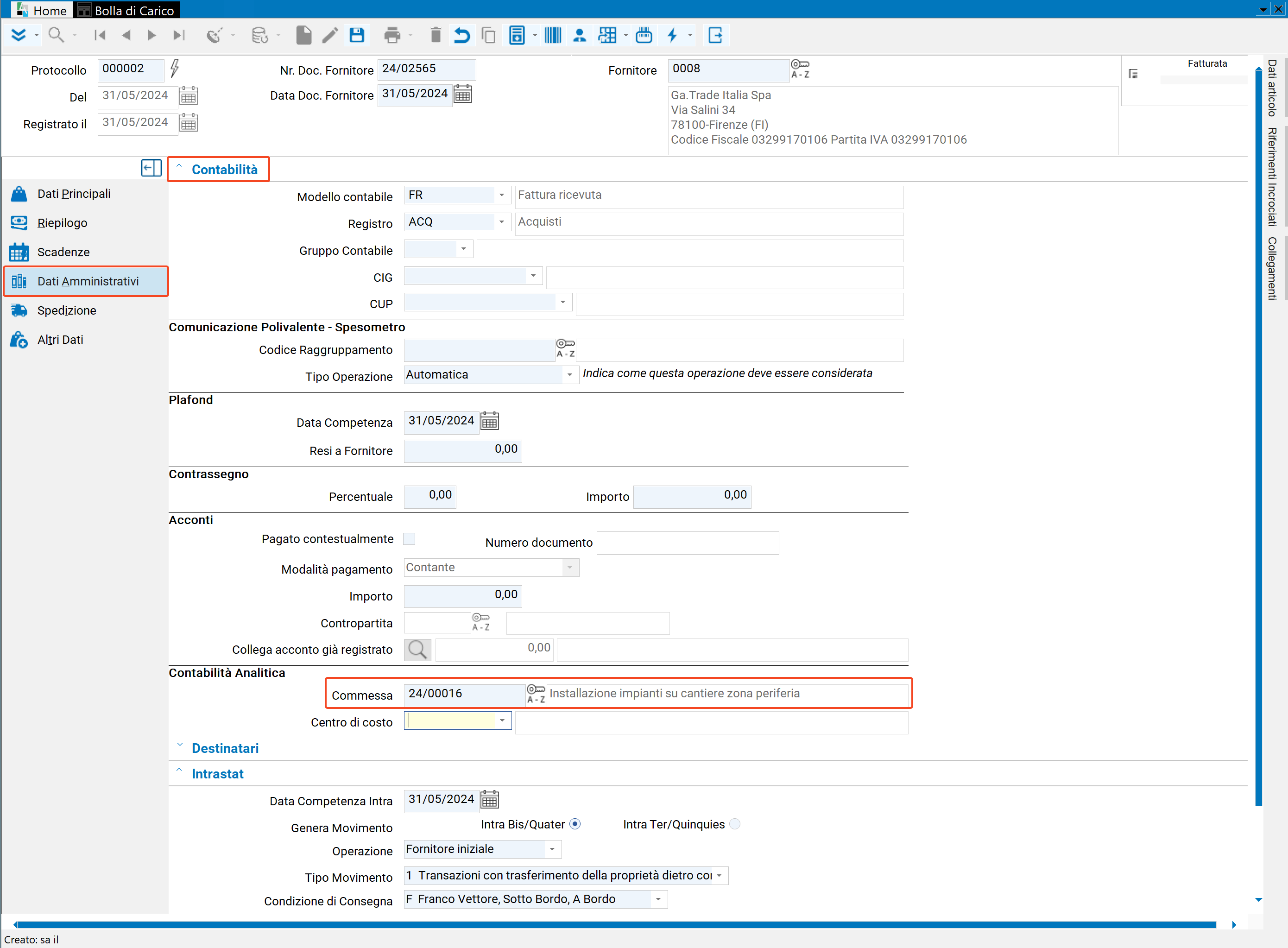Viewport: 1288px width, 948px height.
Task: Collapse the Contabilità section
Action: click(x=179, y=167)
